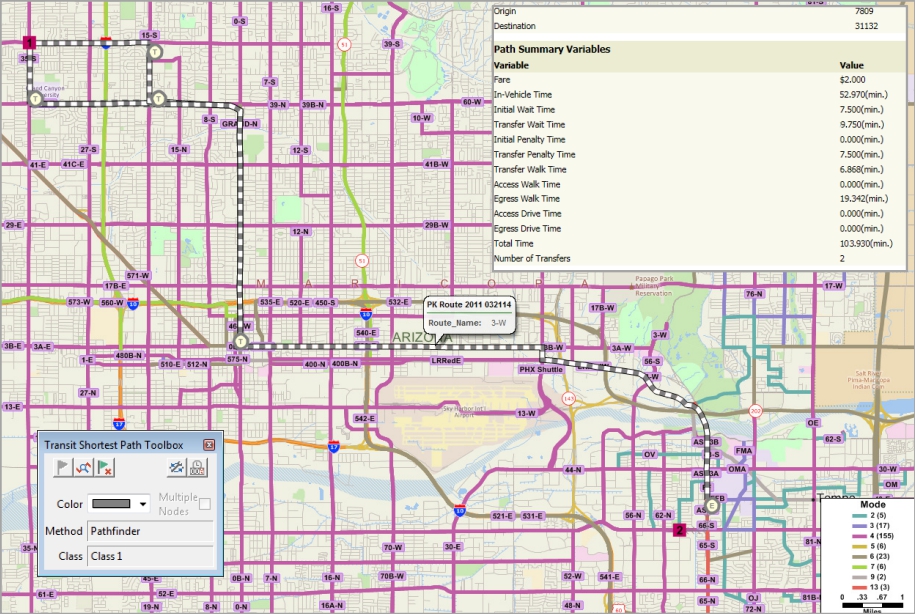The image size is (915, 614).
Task: Open the Color dropdown in the toolbox
Action: [143, 503]
